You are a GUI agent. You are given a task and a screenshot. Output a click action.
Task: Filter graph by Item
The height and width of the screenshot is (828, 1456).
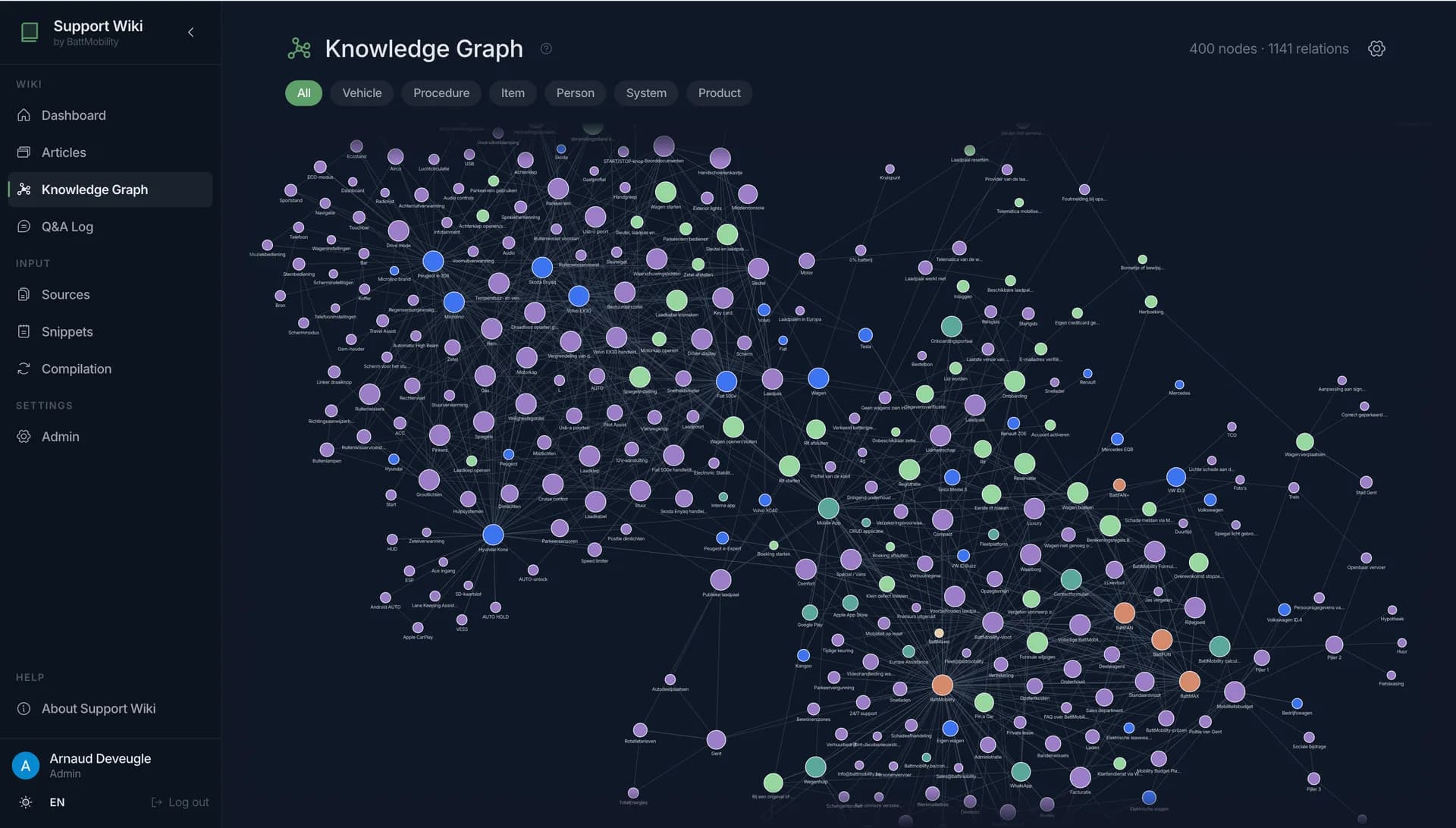click(x=513, y=93)
